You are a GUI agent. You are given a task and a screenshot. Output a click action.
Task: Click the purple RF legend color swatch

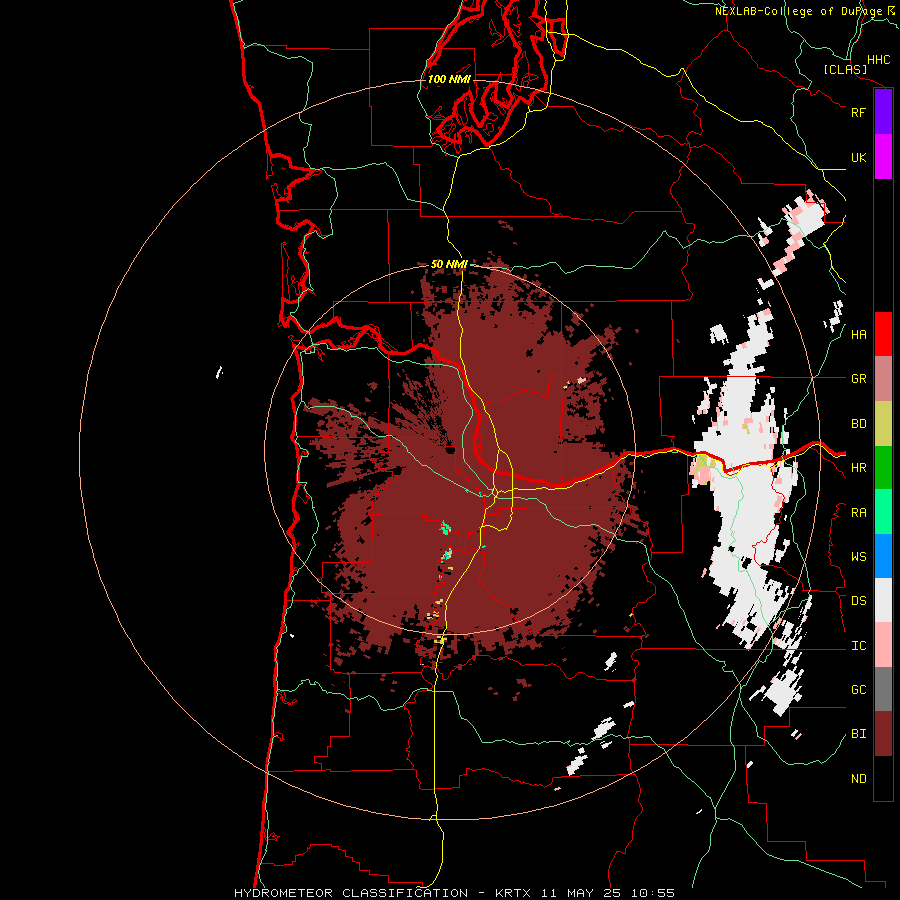[x=883, y=112]
